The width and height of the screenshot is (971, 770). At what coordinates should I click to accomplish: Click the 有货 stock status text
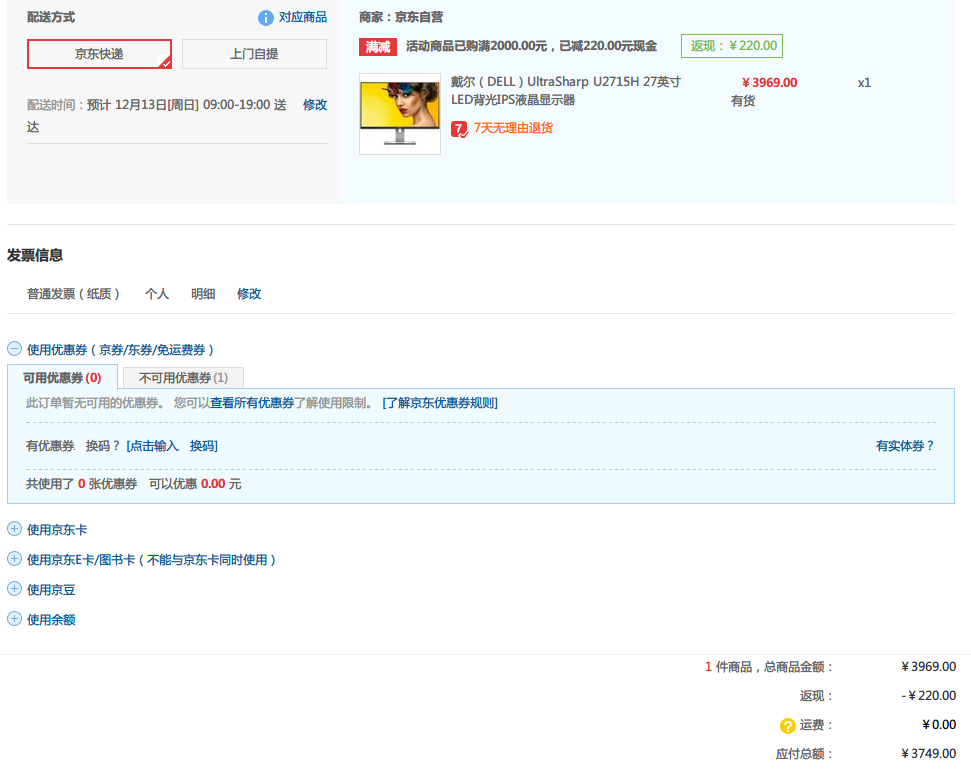click(742, 101)
